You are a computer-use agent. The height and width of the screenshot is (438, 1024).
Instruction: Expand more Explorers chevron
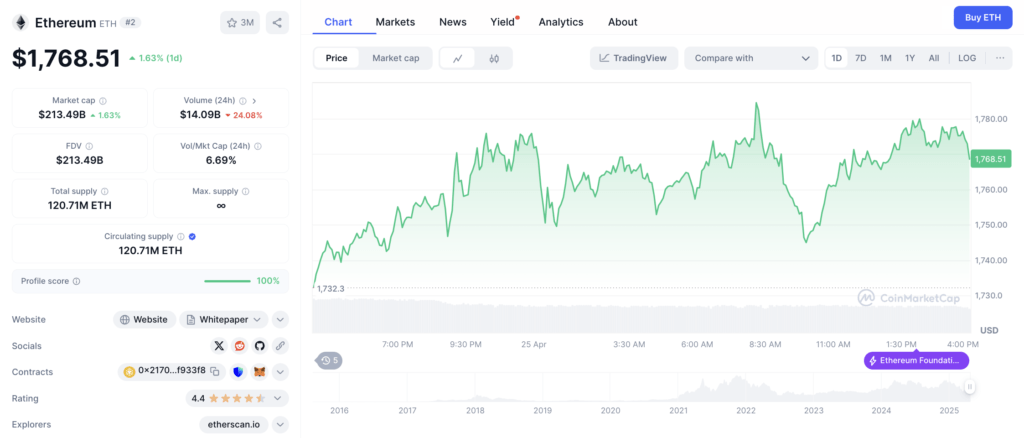(280, 424)
